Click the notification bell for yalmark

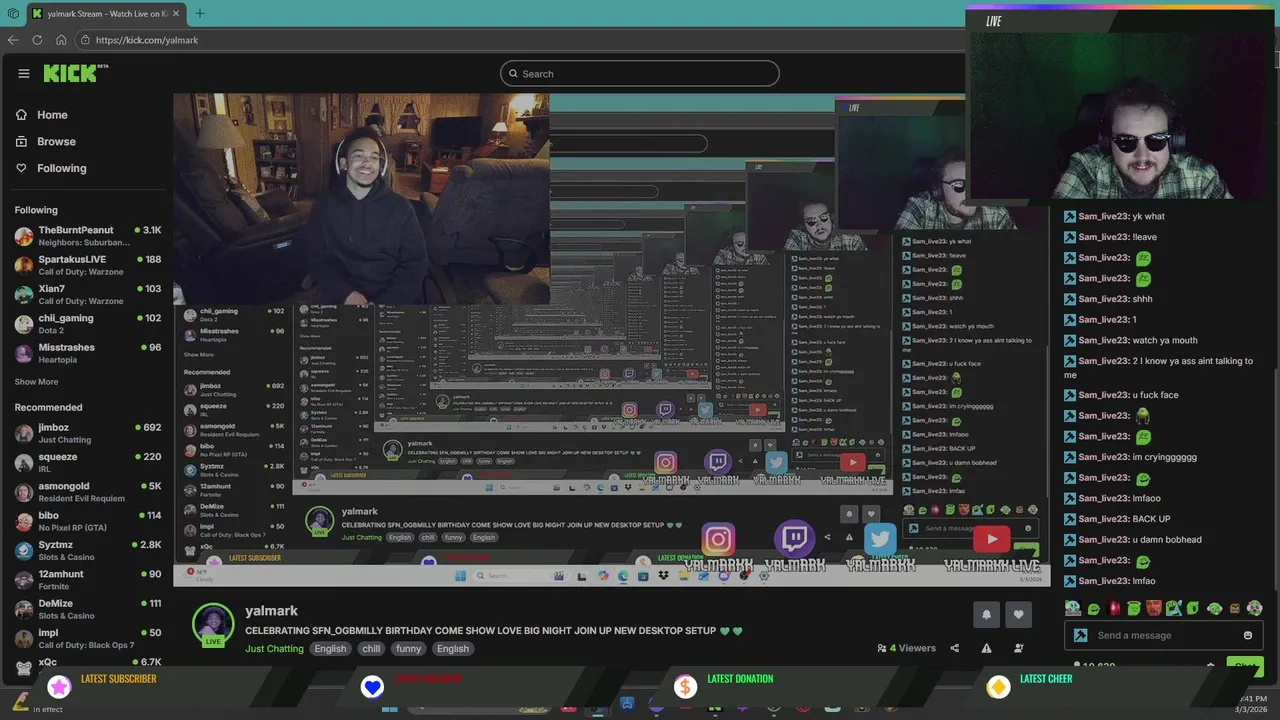[x=986, y=614]
